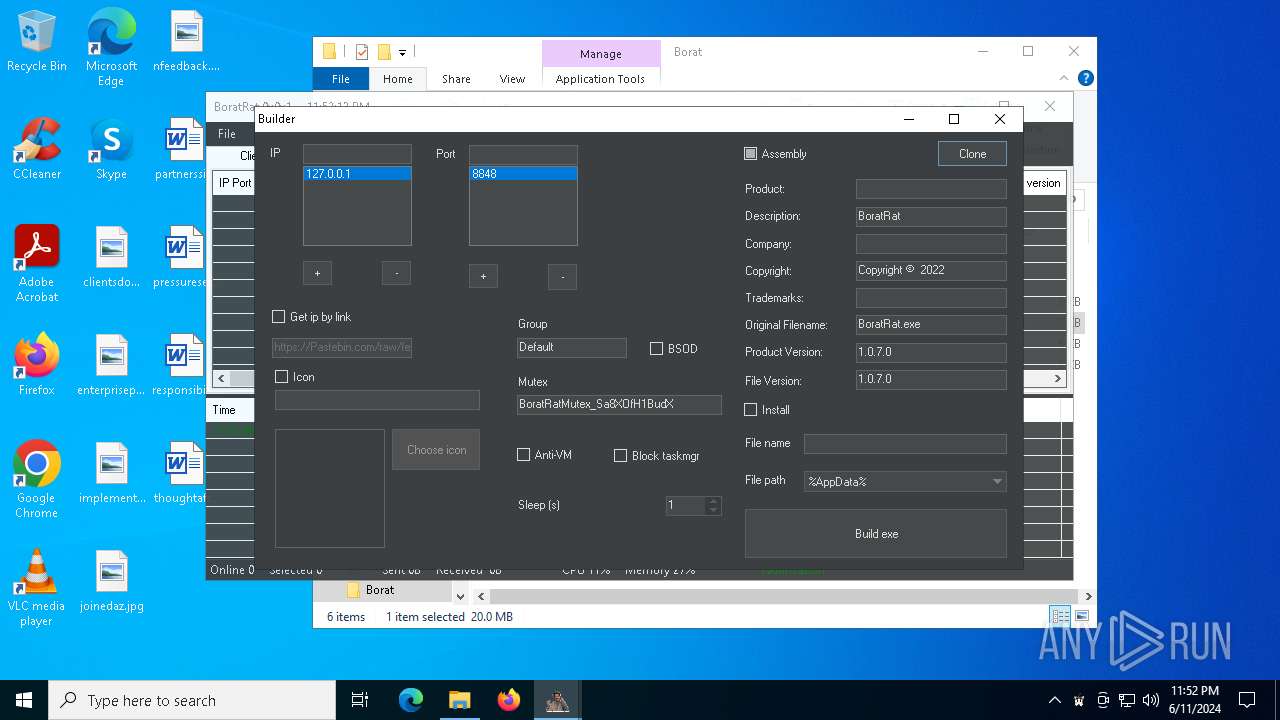
Task: Launch Firefox desktop shortcut
Action: pyautogui.click(x=37, y=364)
